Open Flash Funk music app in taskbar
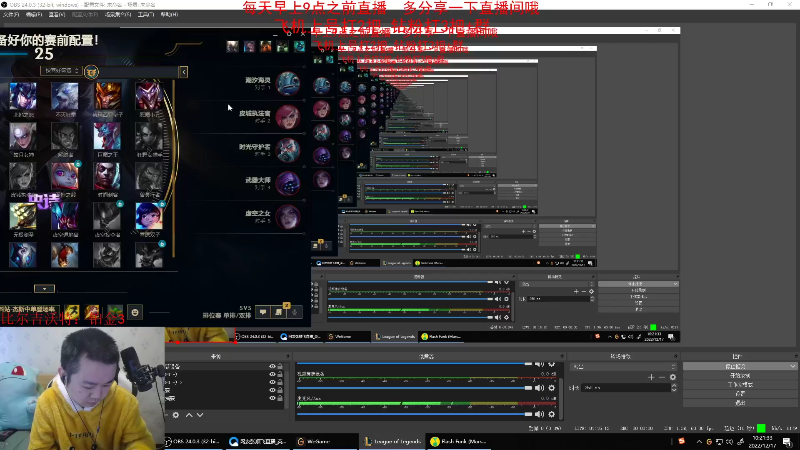Screen dimensions: 800x450 click(x=459, y=442)
